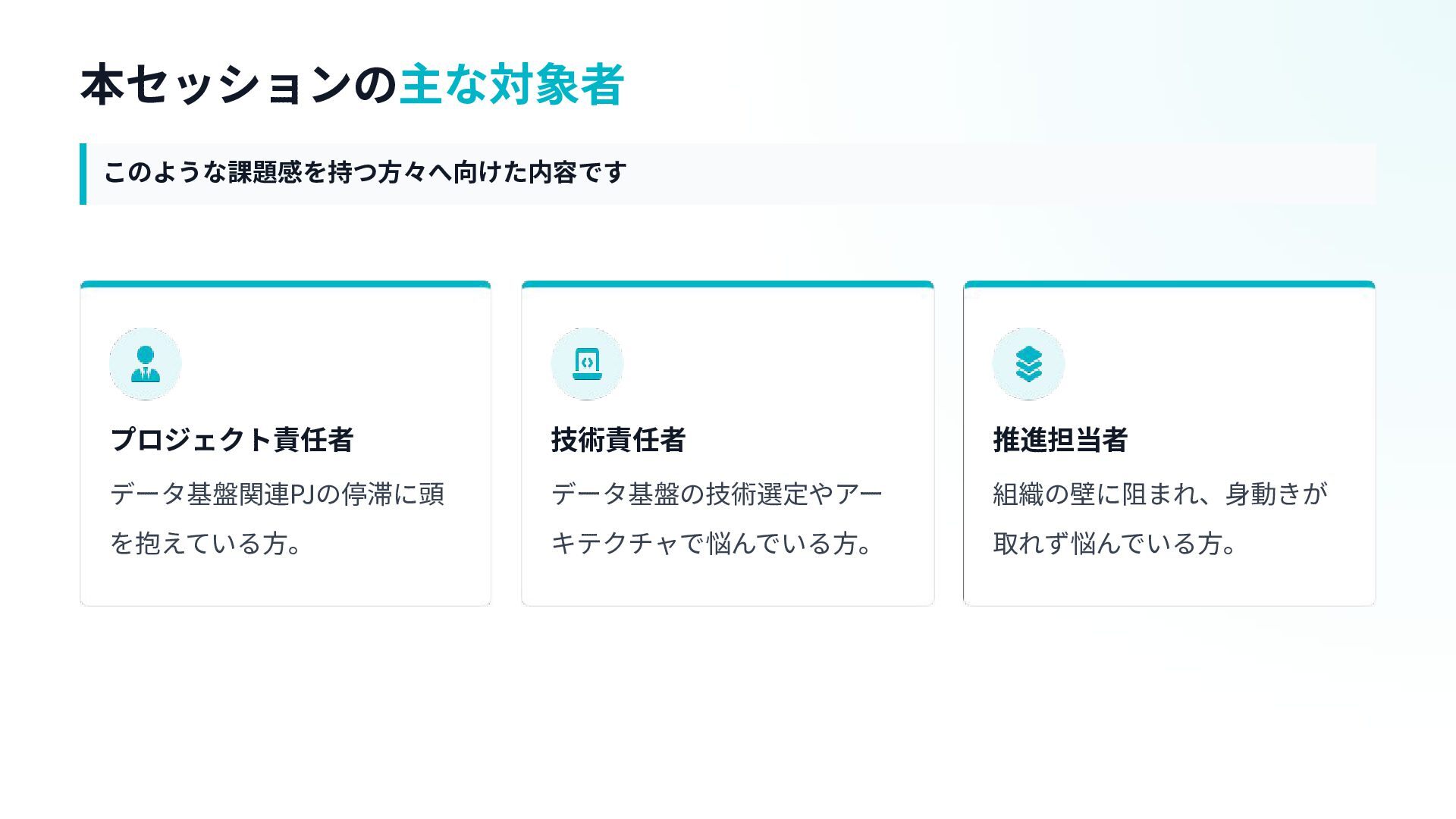The width and height of the screenshot is (1456, 819).
Task: Click the line を抱えている方。
Action: [x=206, y=544]
